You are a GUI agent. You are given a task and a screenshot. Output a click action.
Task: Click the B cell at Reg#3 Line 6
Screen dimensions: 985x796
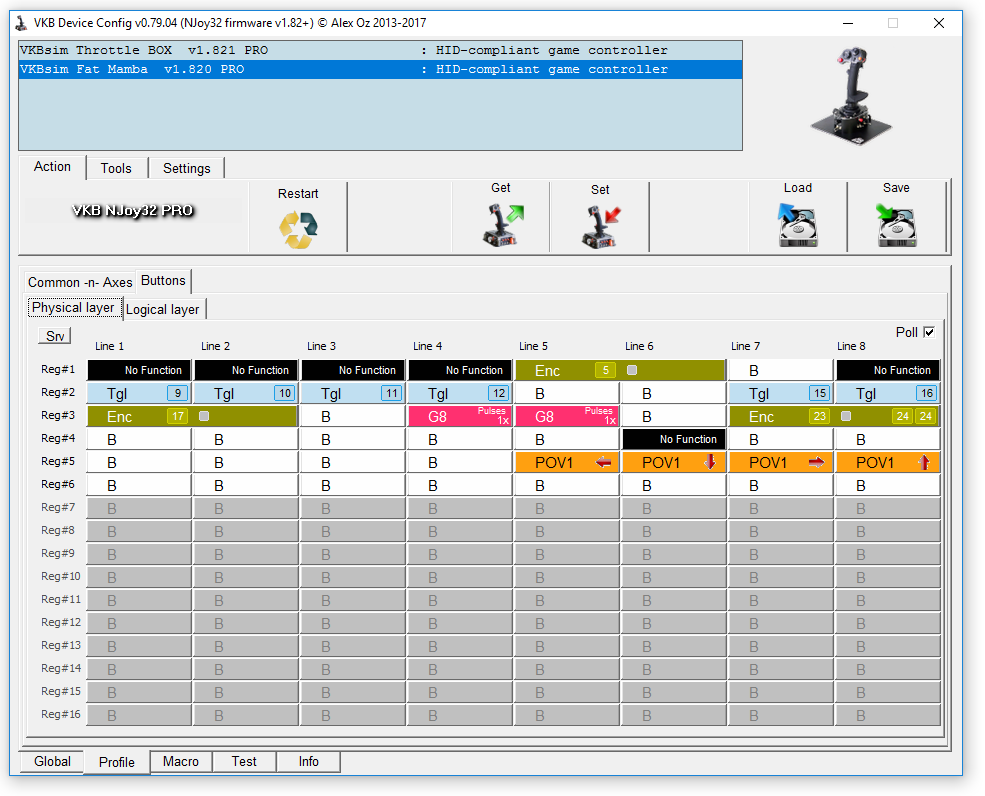(x=675, y=417)
